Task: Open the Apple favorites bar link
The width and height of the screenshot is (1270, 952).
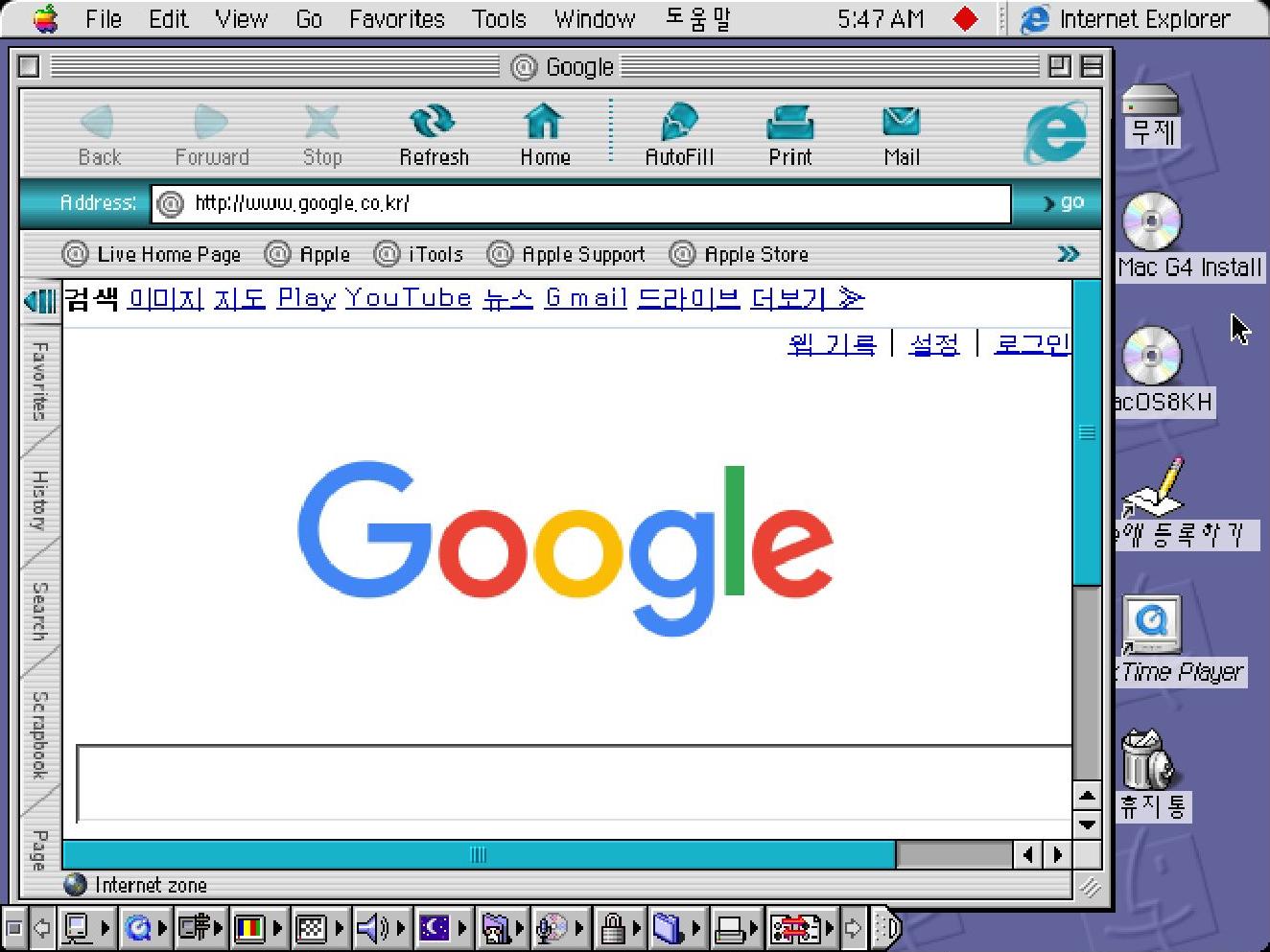Action: 308,254
